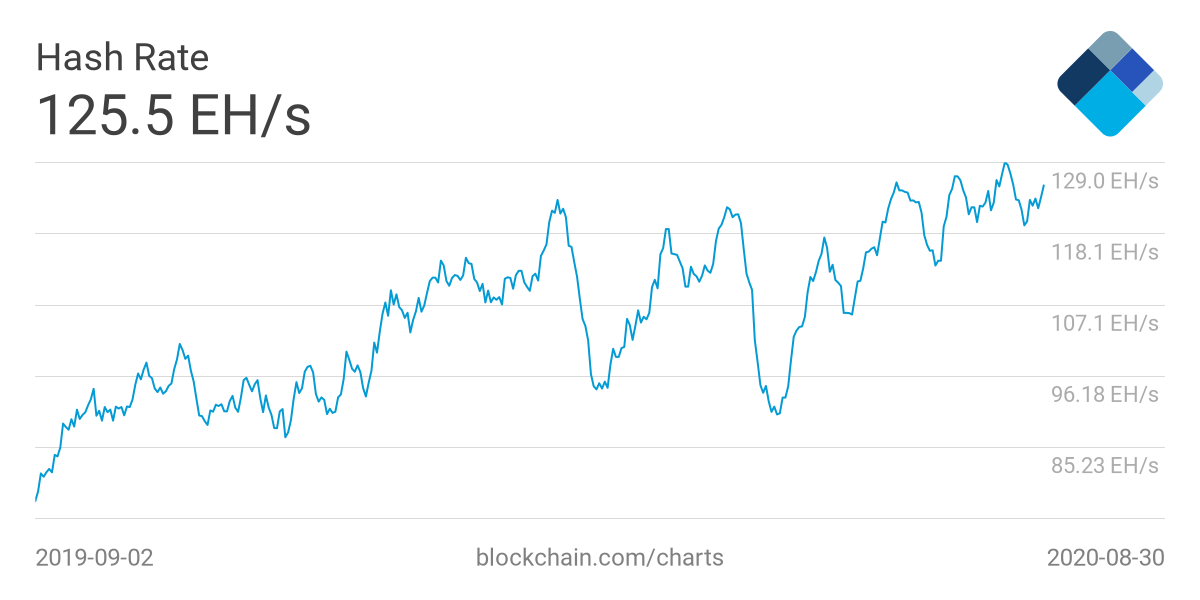Click the deepest trough in chart's right half
1200x600 pixels.
pos(776,413)
